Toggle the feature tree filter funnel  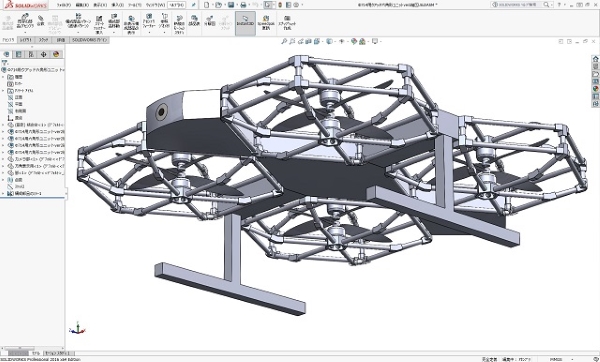pyautogui.click(x=5, y=63)
